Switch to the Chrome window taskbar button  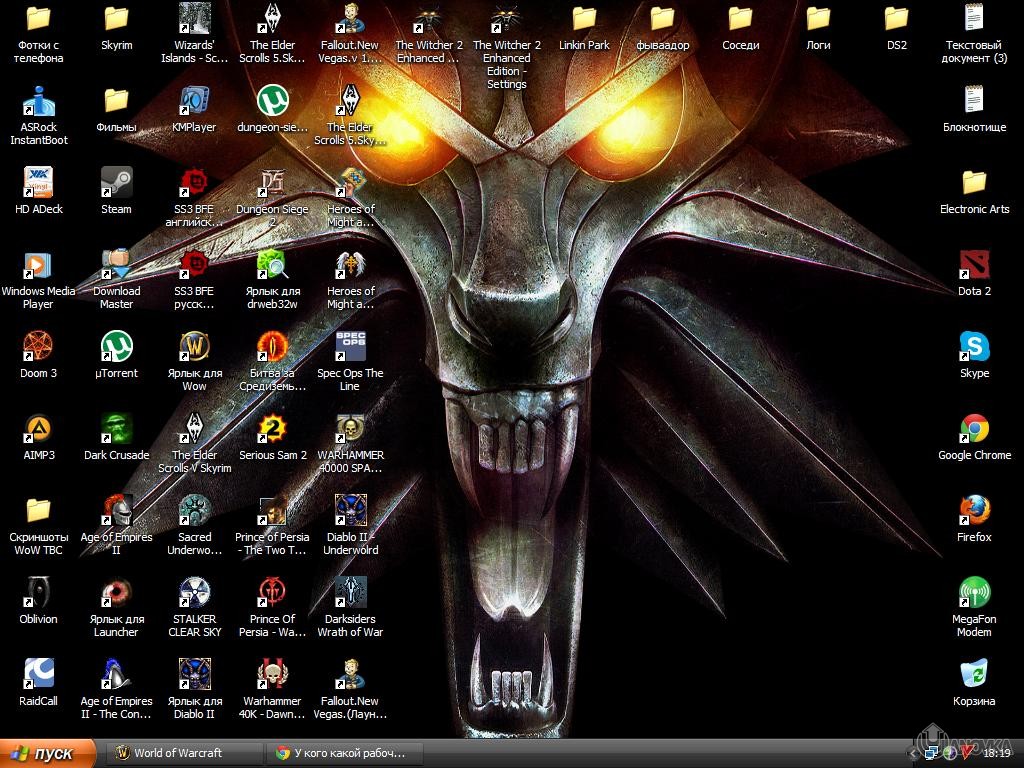(x=345, y=753)
